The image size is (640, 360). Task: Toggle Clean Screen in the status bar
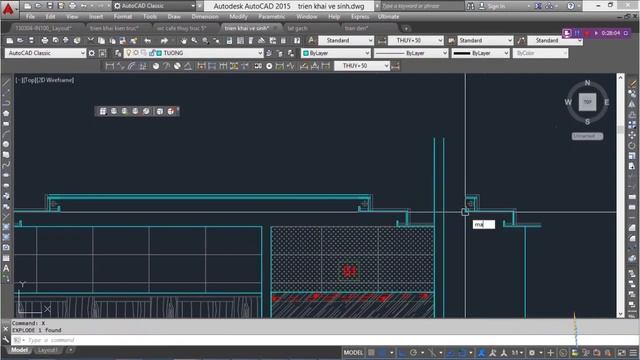pos(622,353)
